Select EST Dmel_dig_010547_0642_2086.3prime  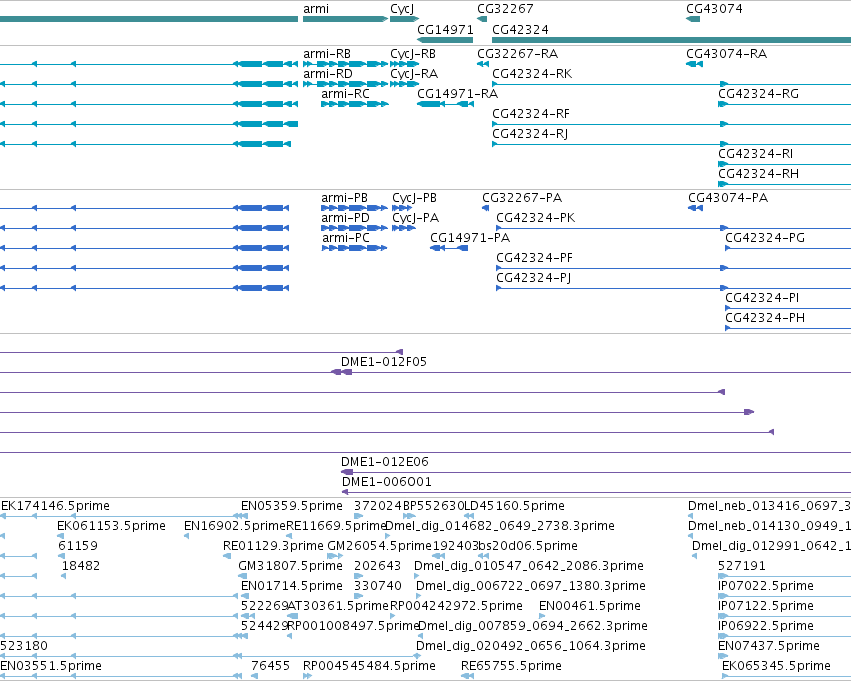(x=417, y=576)
